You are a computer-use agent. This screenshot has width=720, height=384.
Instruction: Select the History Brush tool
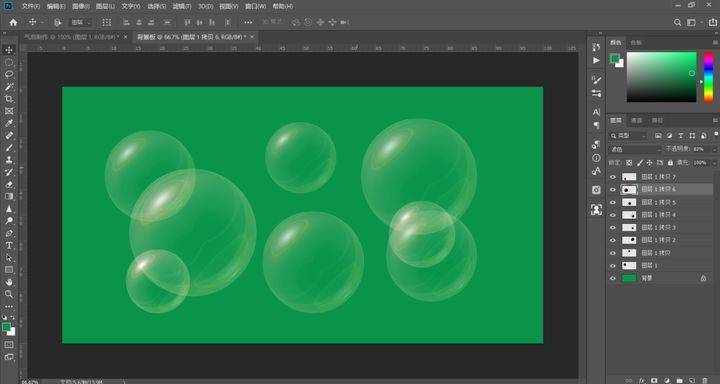click(9, 172)
